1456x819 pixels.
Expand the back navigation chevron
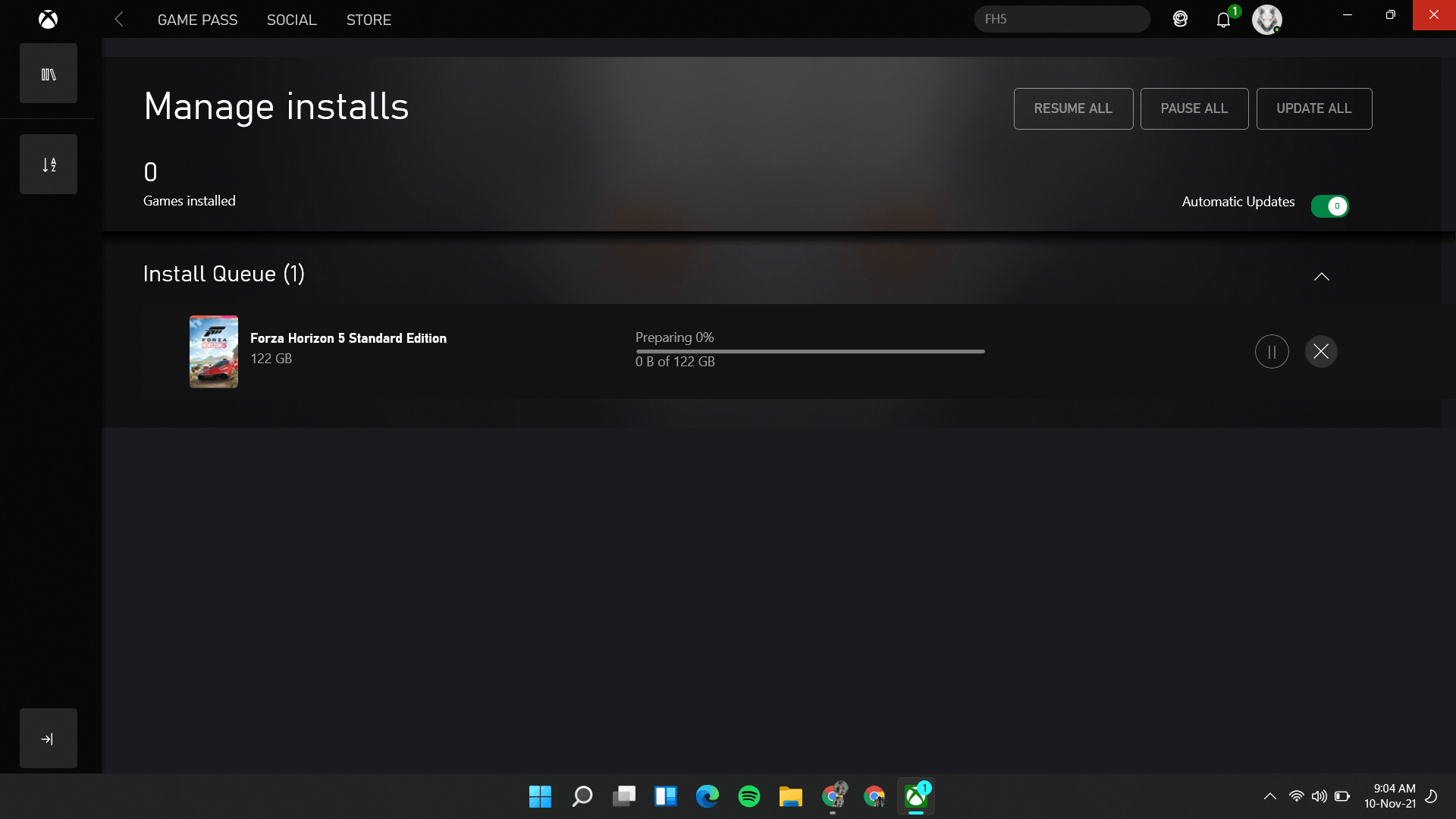[x=118, y=19]
